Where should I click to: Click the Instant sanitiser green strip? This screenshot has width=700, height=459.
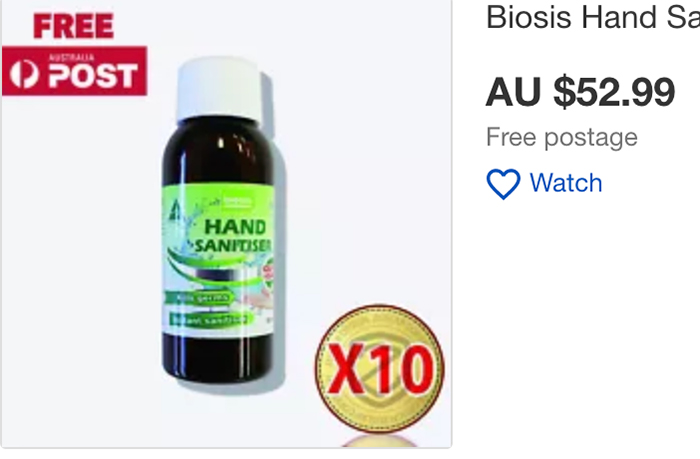click(x=211, y=319)
